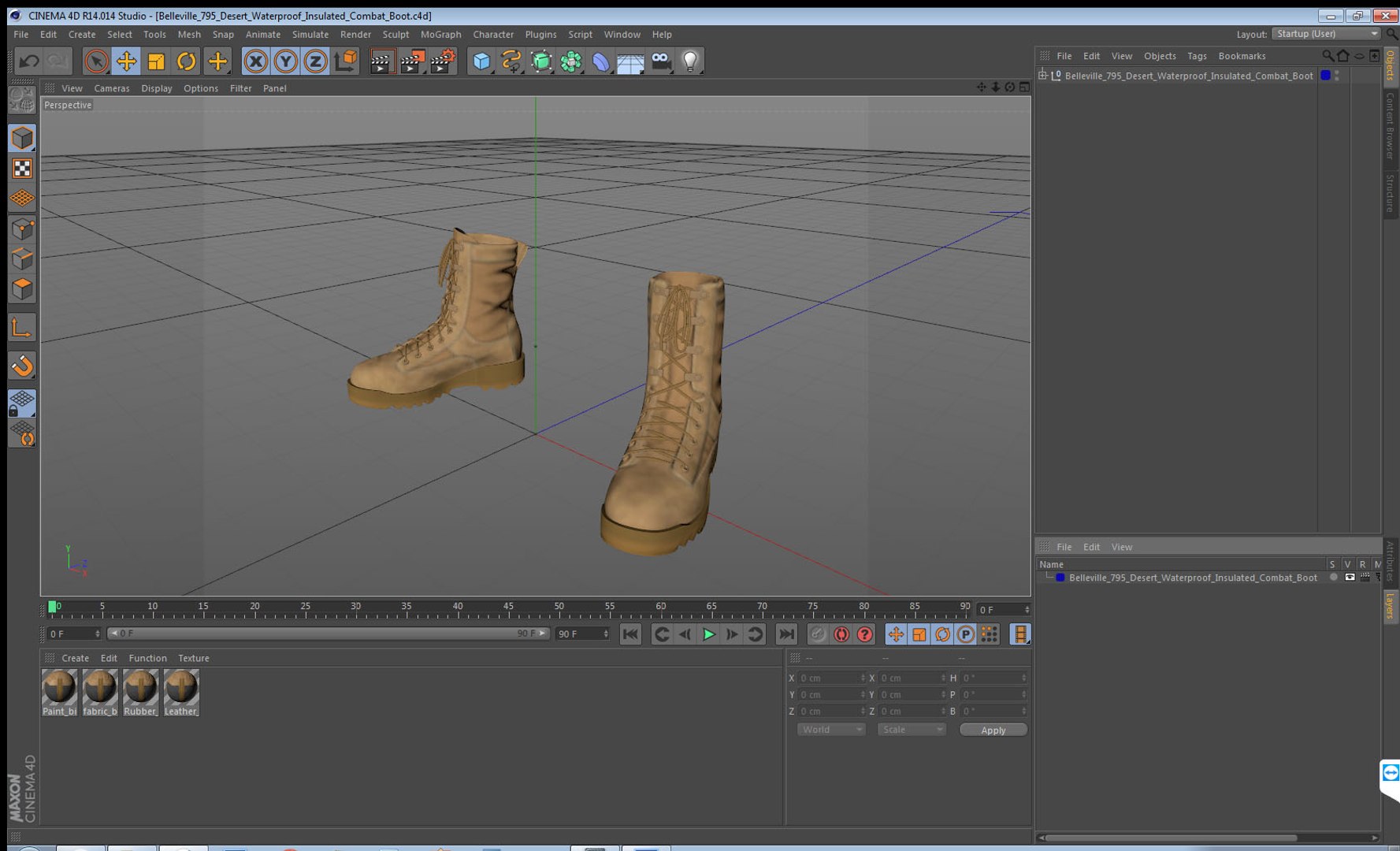
Task: Click the Apply button
Action: point(993,730)
